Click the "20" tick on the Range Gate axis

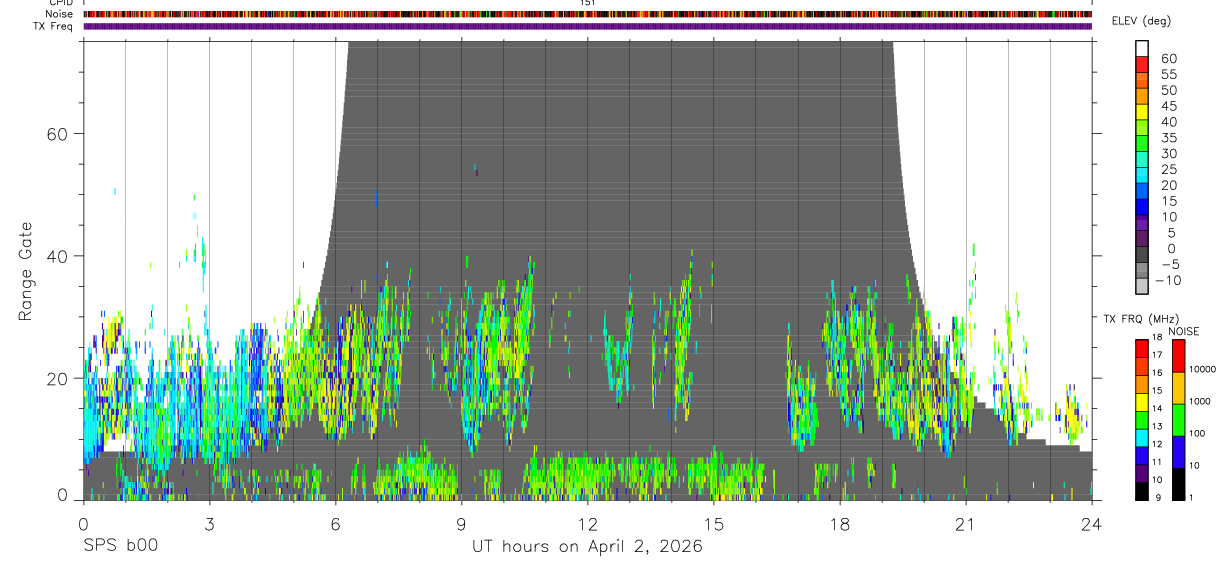56,378
